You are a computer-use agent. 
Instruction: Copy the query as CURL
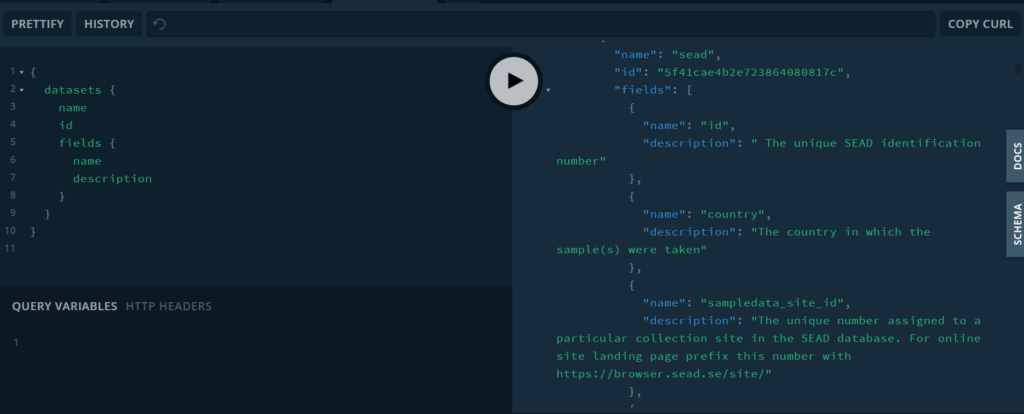(980, 24)
